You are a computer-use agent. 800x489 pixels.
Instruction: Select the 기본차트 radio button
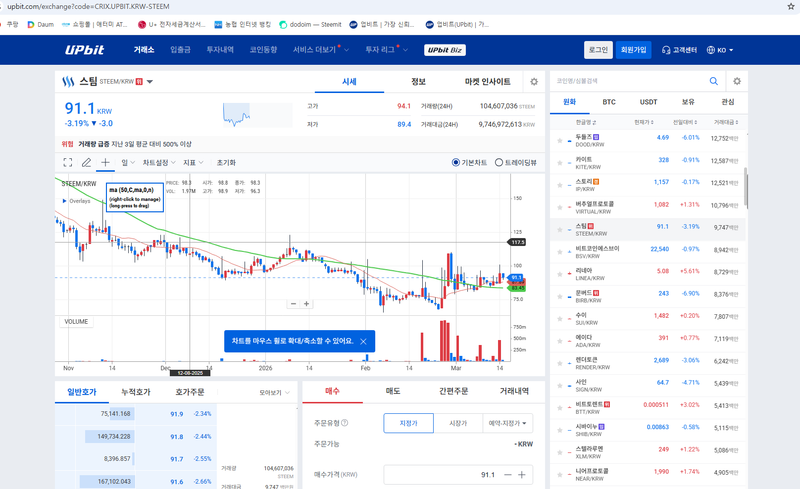tap(456, 162)
